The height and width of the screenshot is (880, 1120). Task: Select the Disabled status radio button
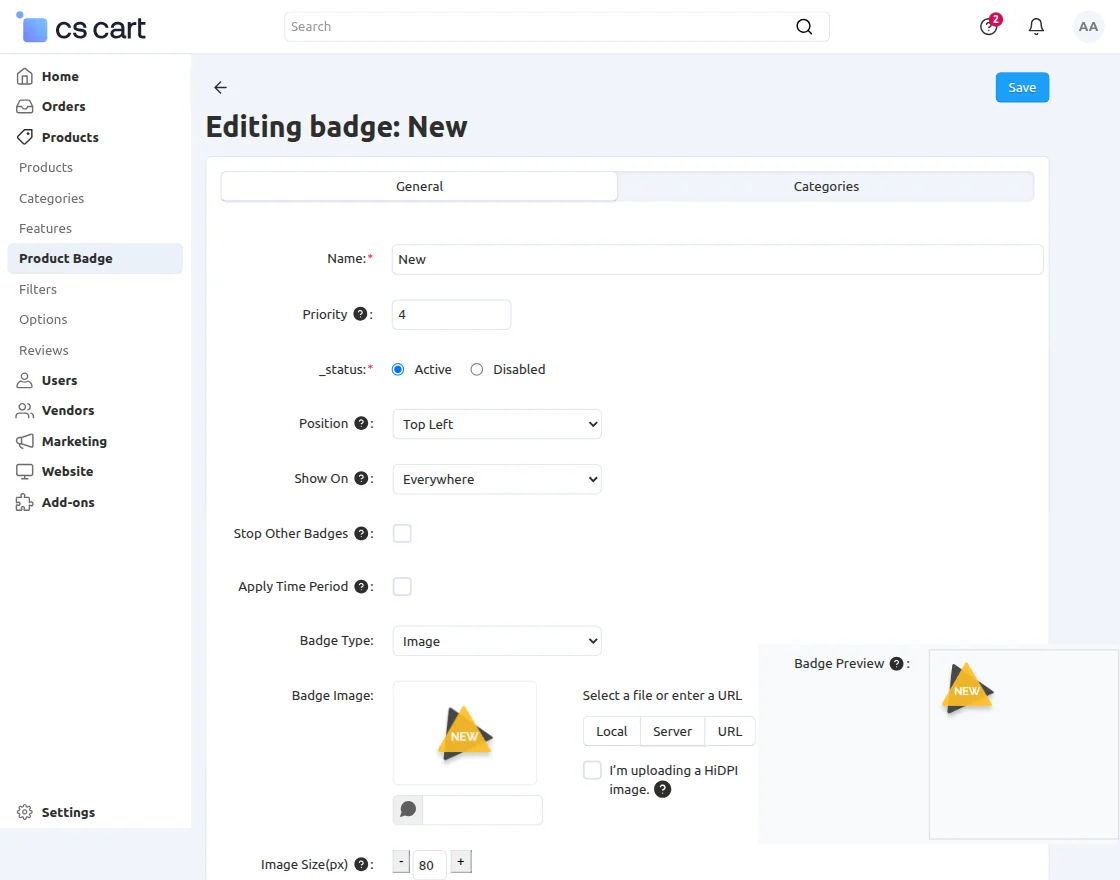point(477,369)
